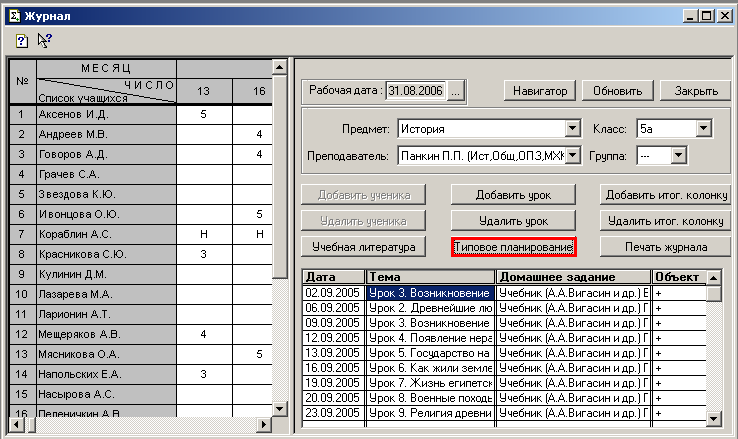Click the Тема column header
Image resolution: width=738 pixels, height=439 pixels.
click(430, 276)
